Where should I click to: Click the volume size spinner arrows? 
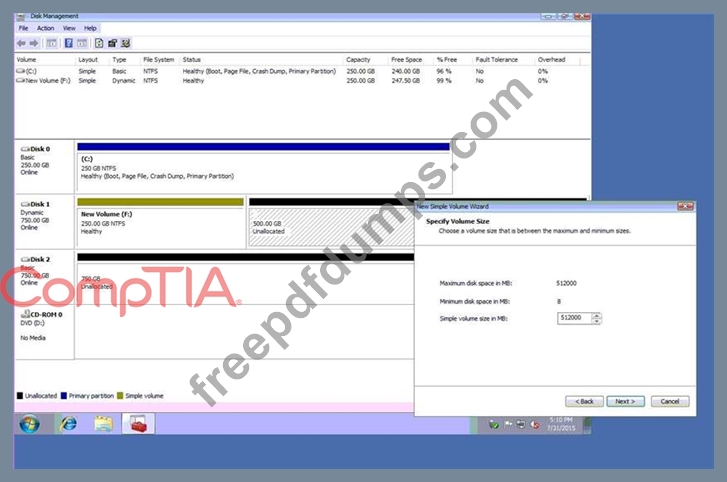[x=597, y=318]
